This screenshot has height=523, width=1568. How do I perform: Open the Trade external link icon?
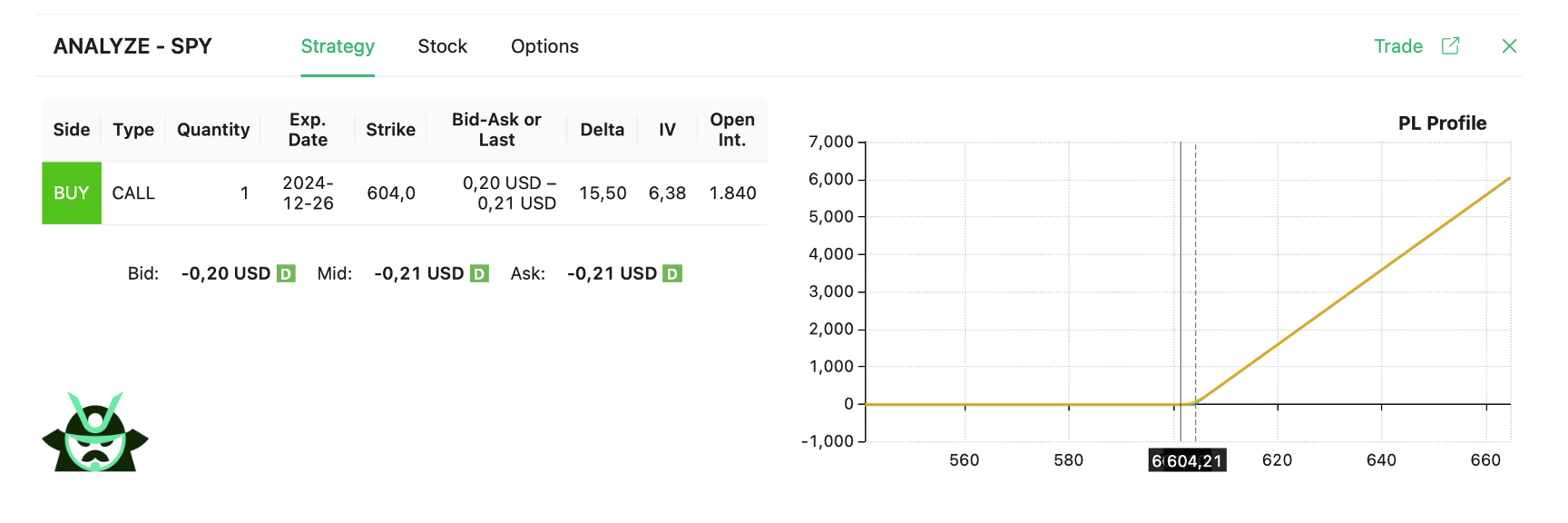[1450, 46]
